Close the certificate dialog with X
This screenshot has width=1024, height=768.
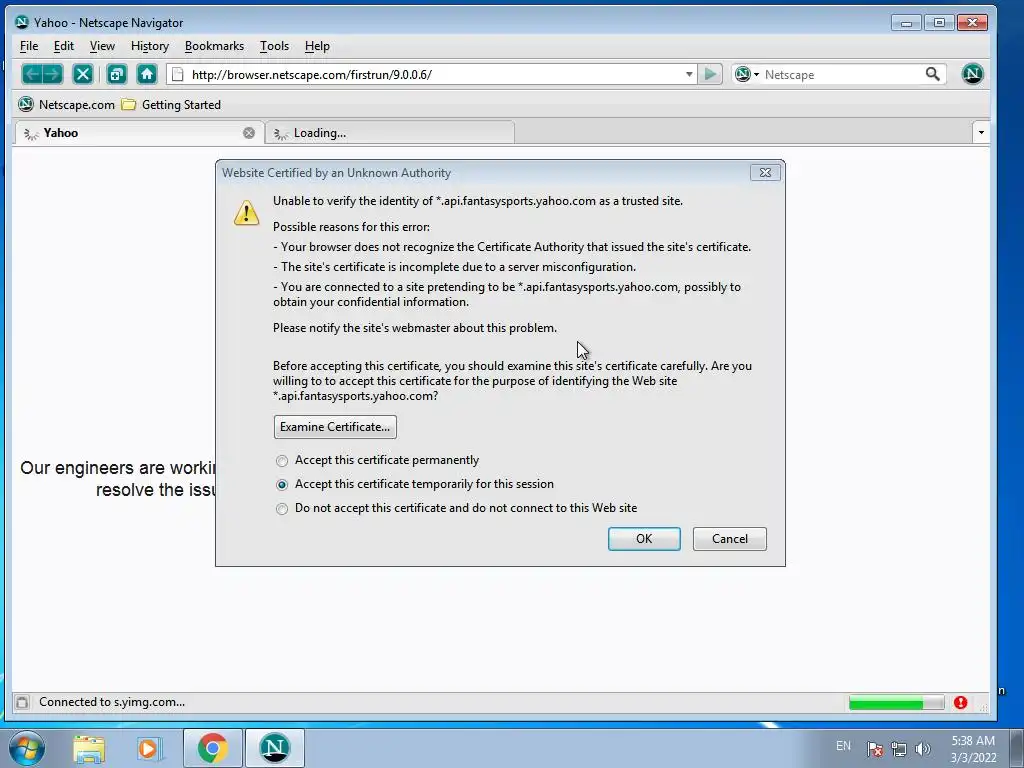click(765, 173)
